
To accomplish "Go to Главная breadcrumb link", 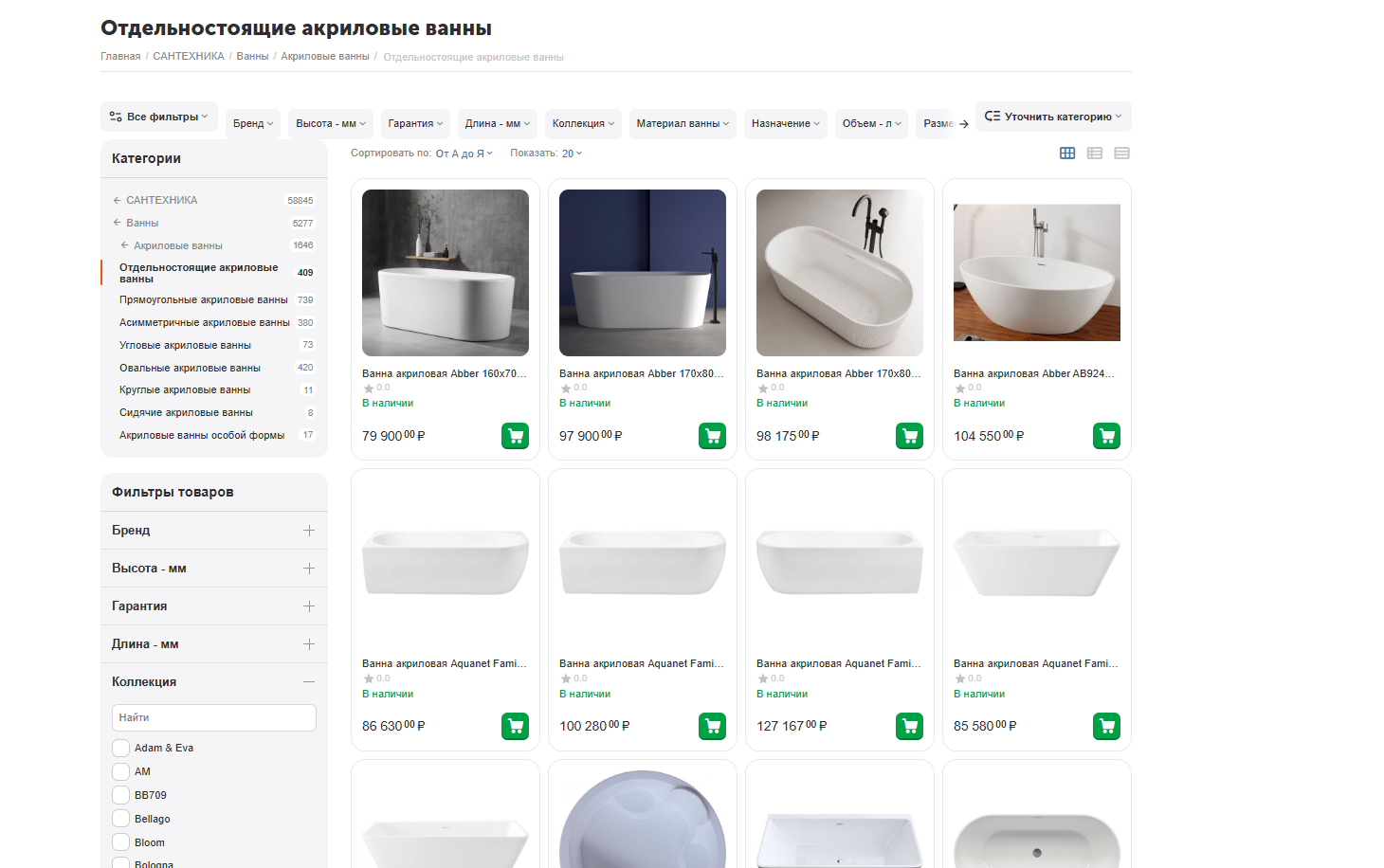I will (120, 56).
